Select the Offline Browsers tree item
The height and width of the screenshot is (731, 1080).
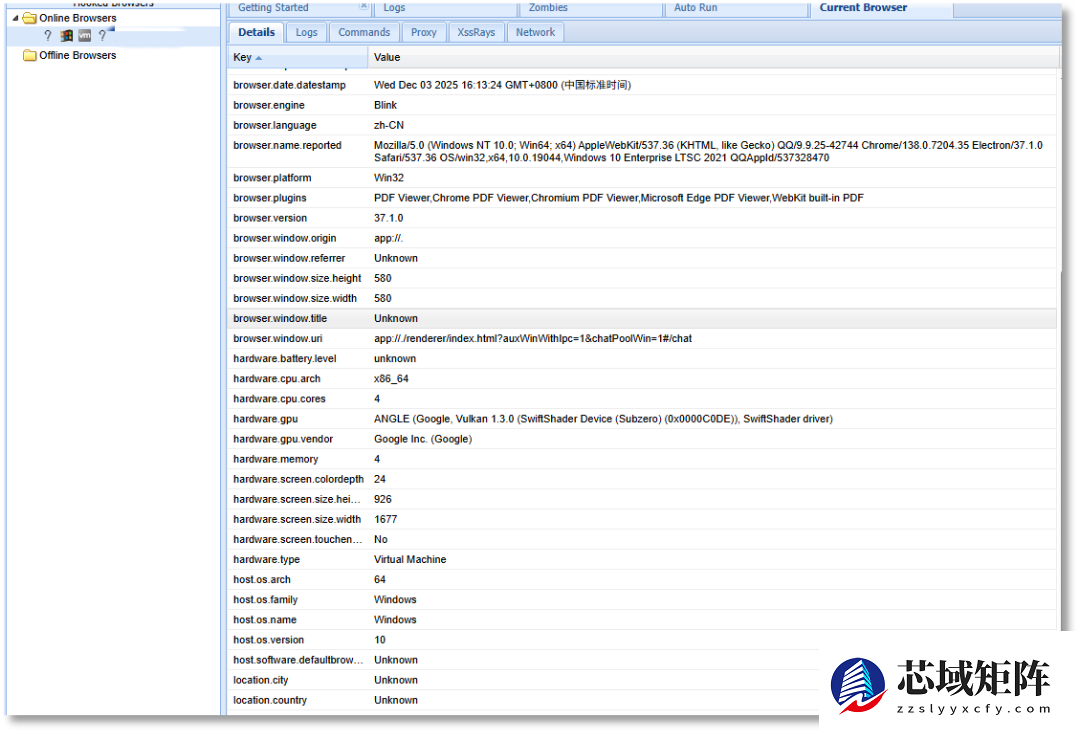[x=77, y=56]
